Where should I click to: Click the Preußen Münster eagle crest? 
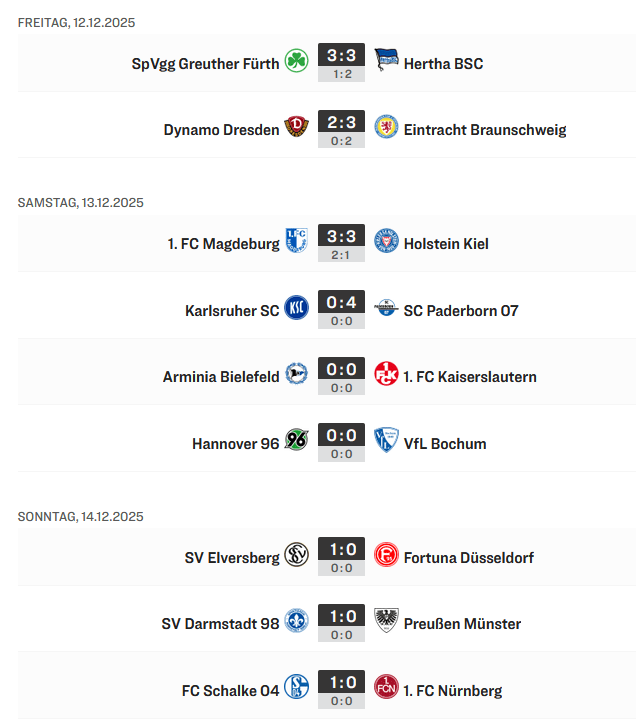(386, 623)
